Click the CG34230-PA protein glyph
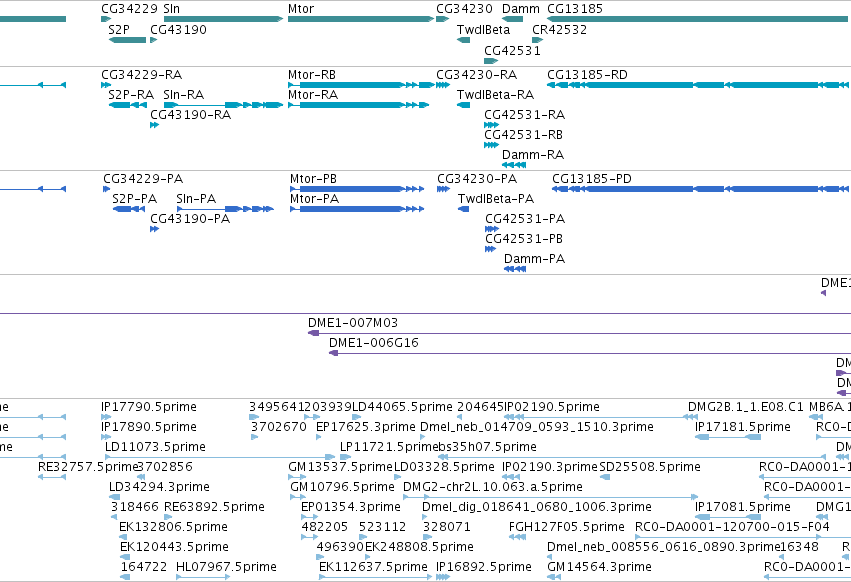 click(443, 189)
